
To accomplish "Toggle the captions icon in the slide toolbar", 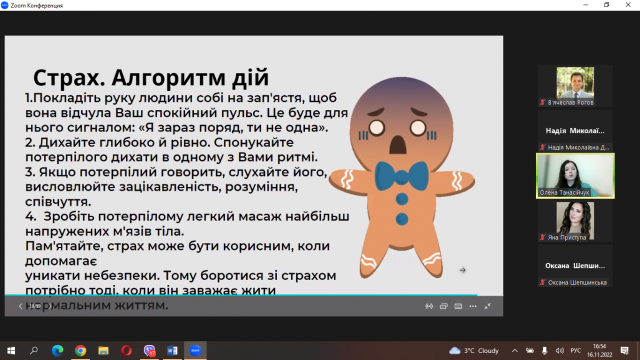I will tap(458, 306).
